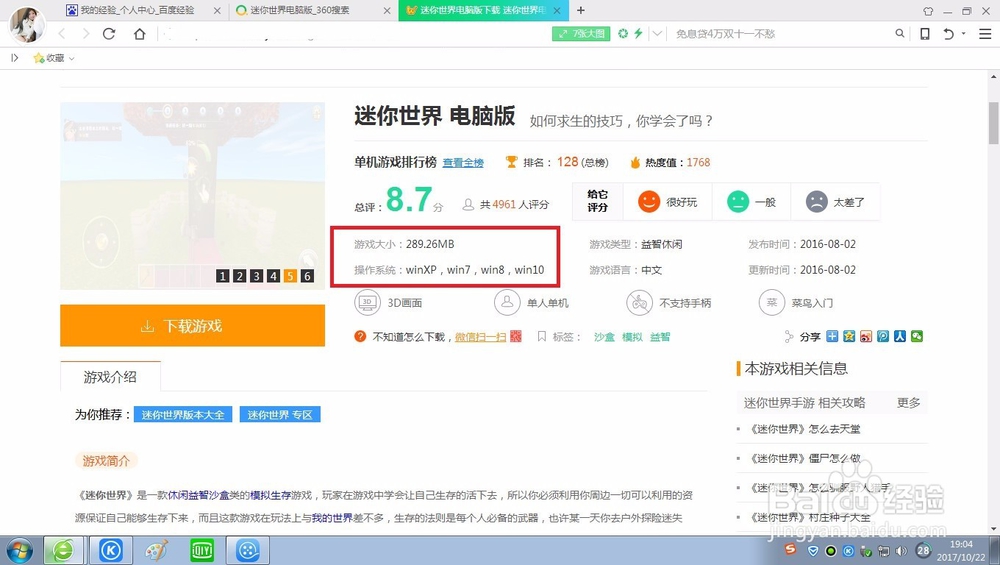Expand the dropdown arrow beside undo icon
Screen dimensions: 1000x565
coord(964,33)
